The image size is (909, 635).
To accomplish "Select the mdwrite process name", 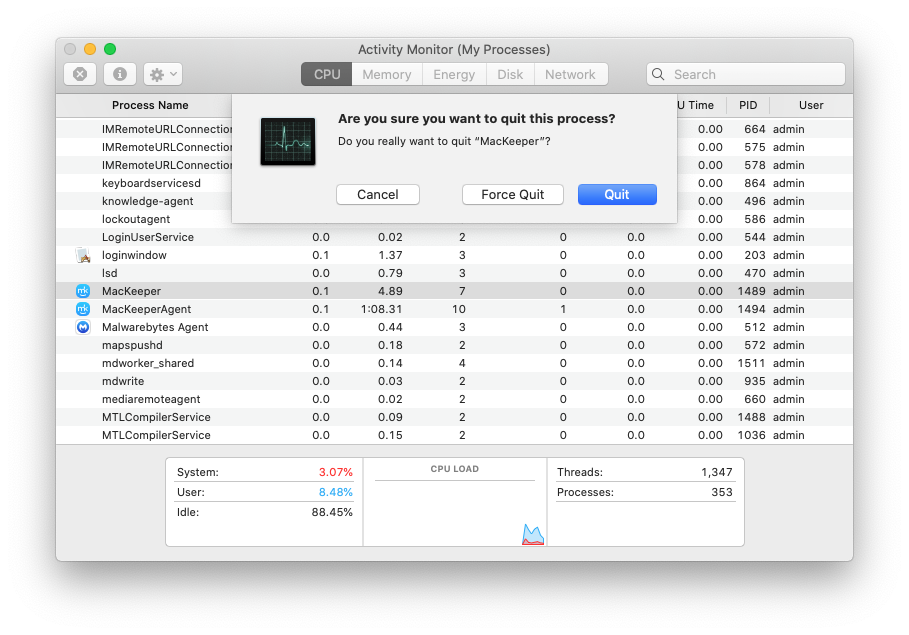I will [123, 381].
